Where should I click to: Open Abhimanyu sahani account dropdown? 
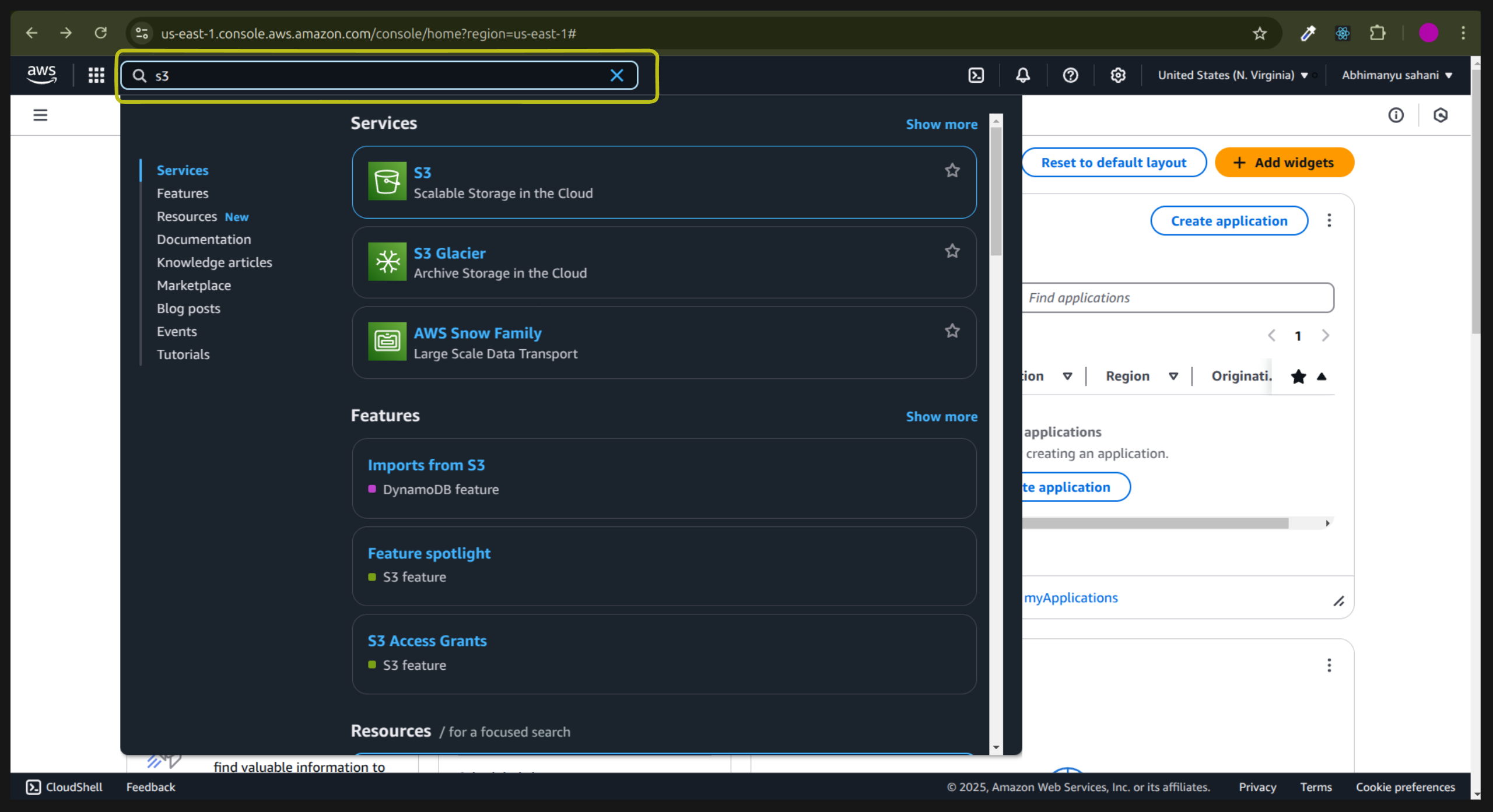[x=1397, y=75]
